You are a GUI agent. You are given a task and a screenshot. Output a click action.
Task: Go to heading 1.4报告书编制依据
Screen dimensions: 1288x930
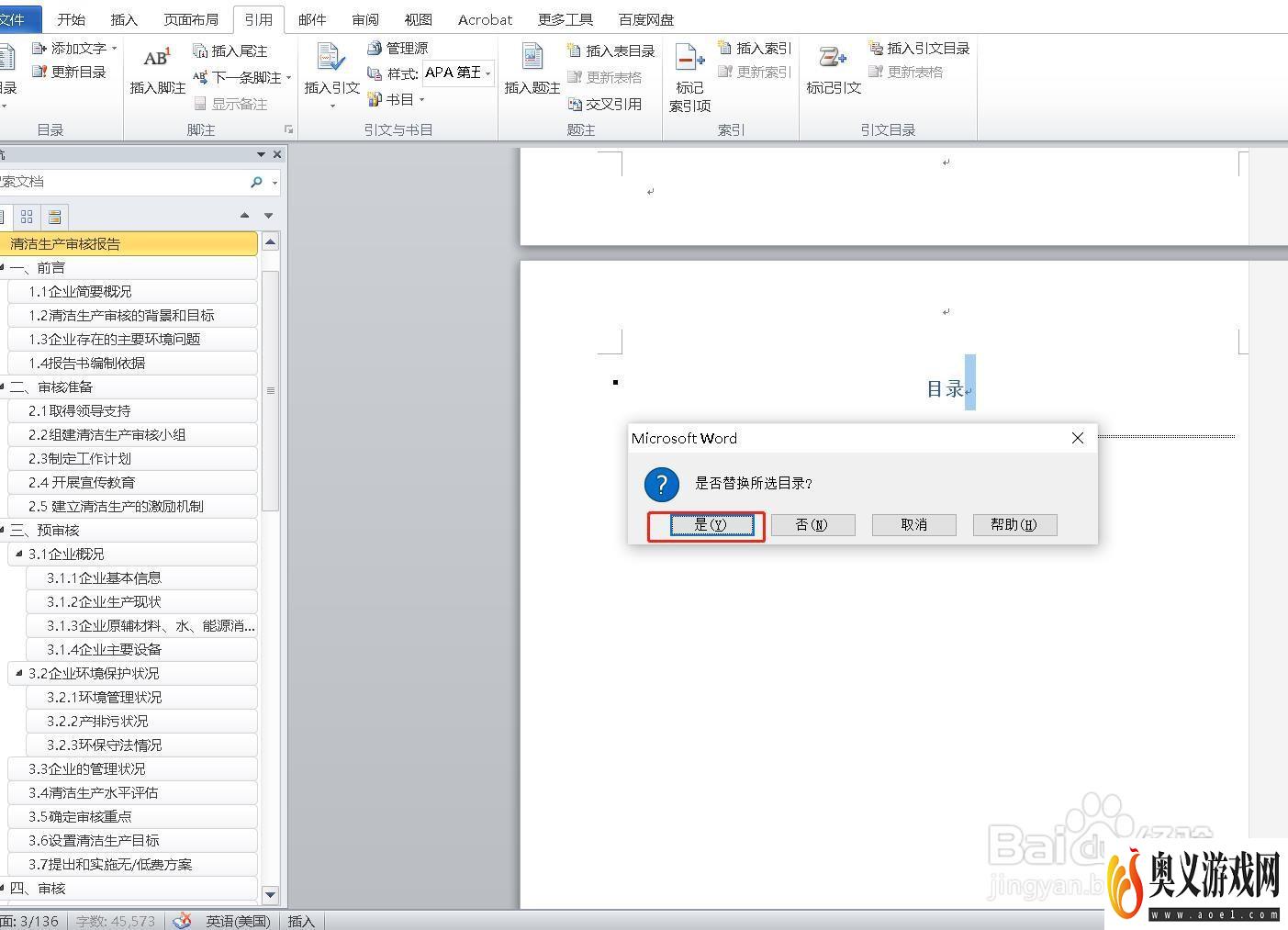132,363
